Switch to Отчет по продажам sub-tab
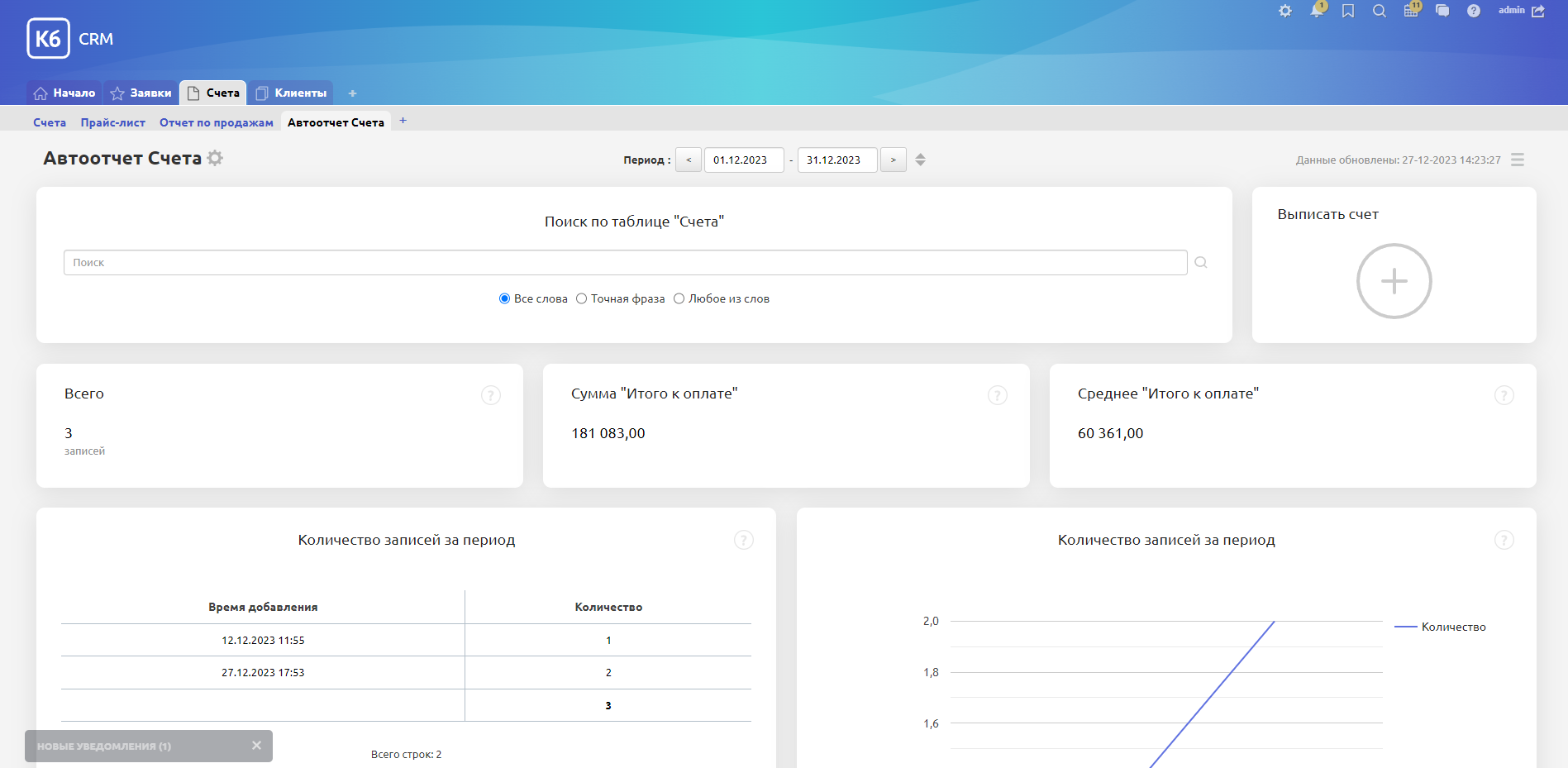 point(217,122)
